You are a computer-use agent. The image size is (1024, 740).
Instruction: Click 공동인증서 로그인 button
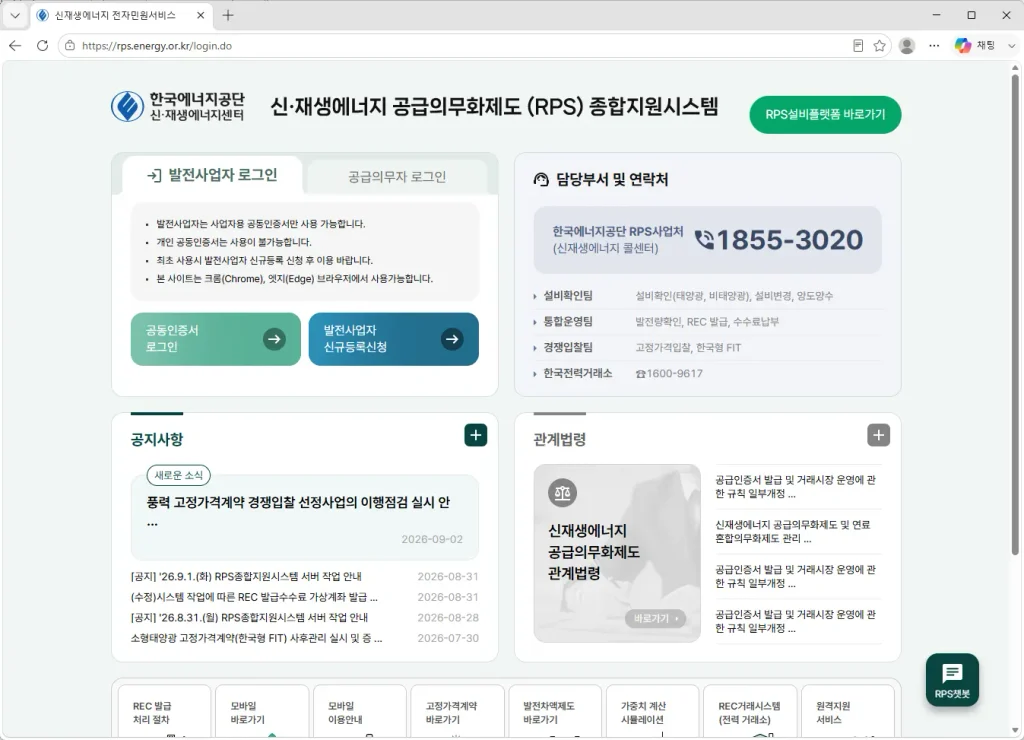(216, 339)
